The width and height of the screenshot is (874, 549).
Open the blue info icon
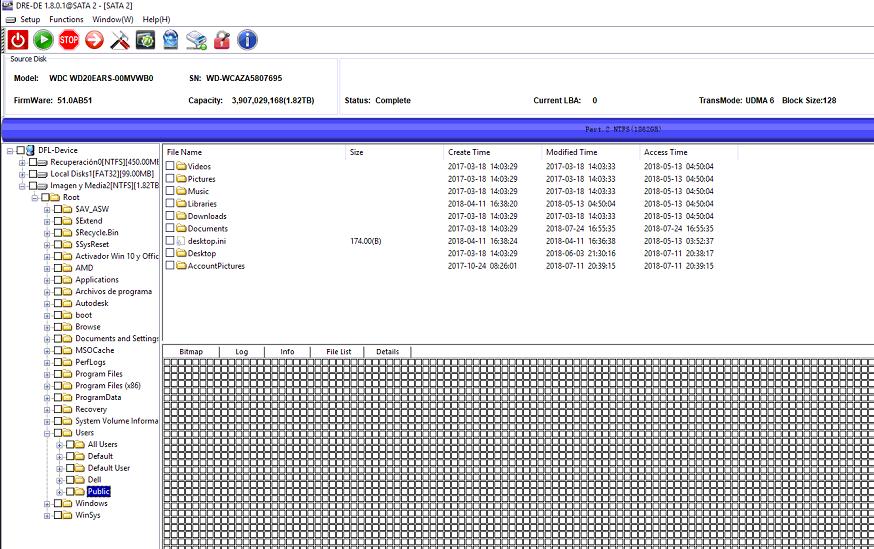[x=247, y=40]
